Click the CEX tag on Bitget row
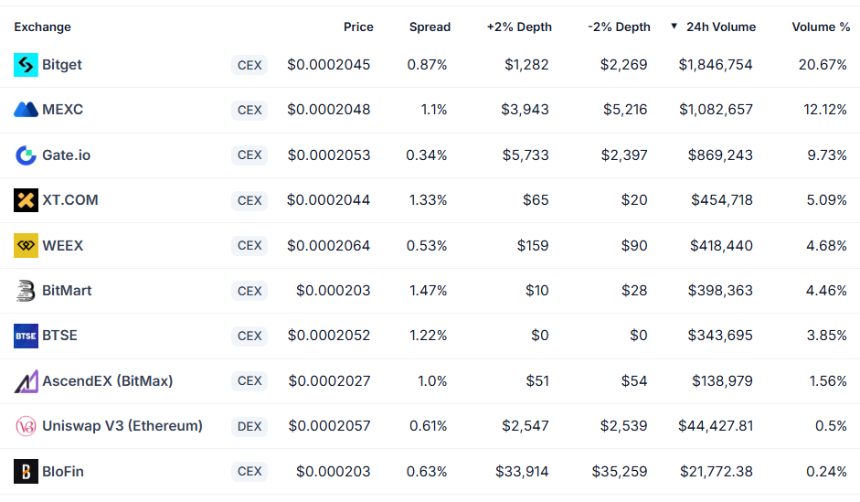Image resolution: width=860 pixels, height=502 pixels. click(x=250, y=65)
